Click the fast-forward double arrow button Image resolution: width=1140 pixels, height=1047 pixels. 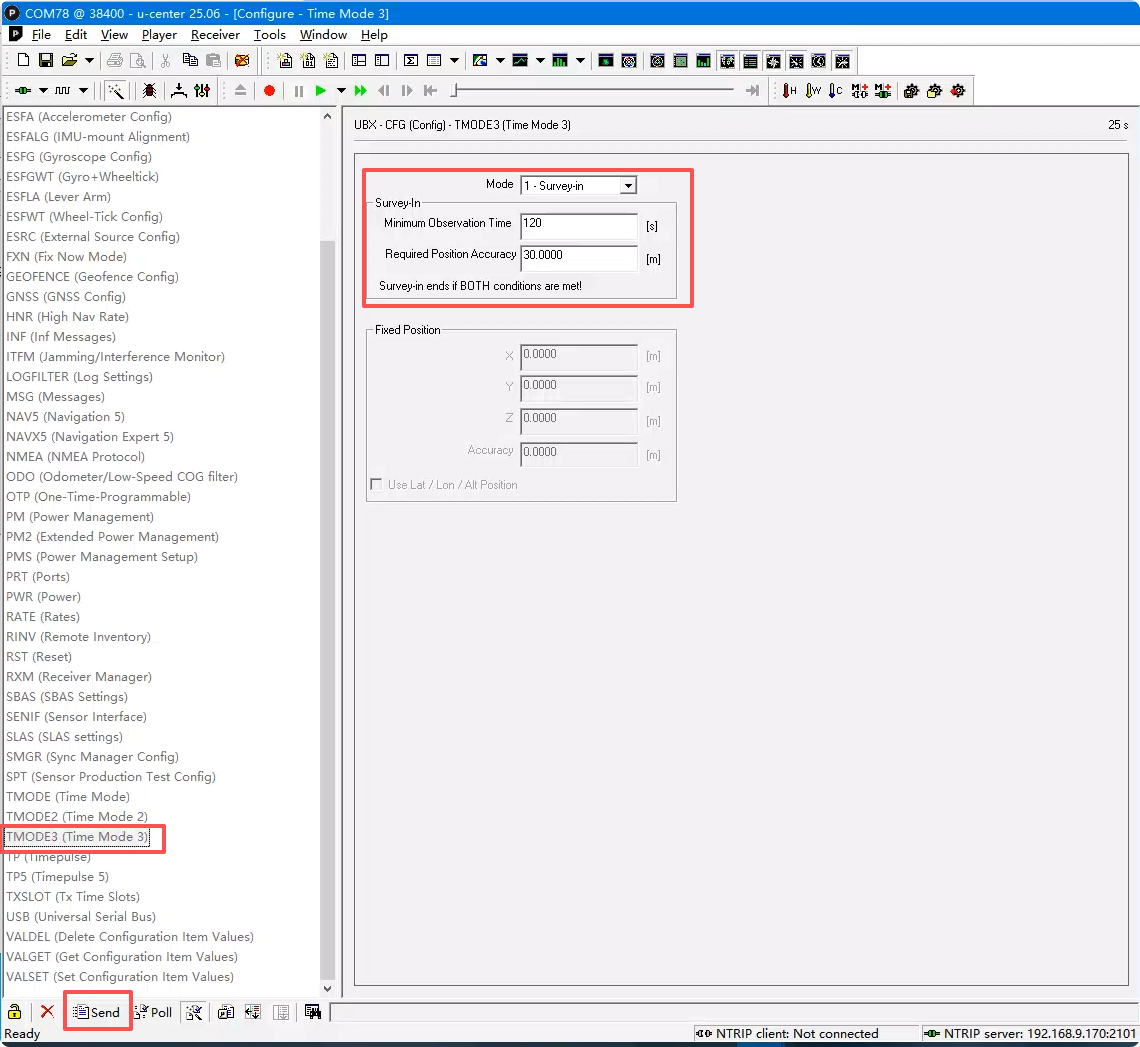[361, 91]
